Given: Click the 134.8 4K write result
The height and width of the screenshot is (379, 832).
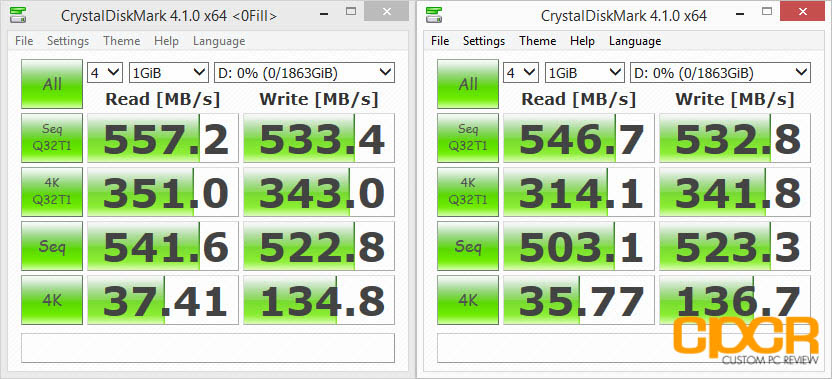Looking at the screenshot, I should click(319, 300).
